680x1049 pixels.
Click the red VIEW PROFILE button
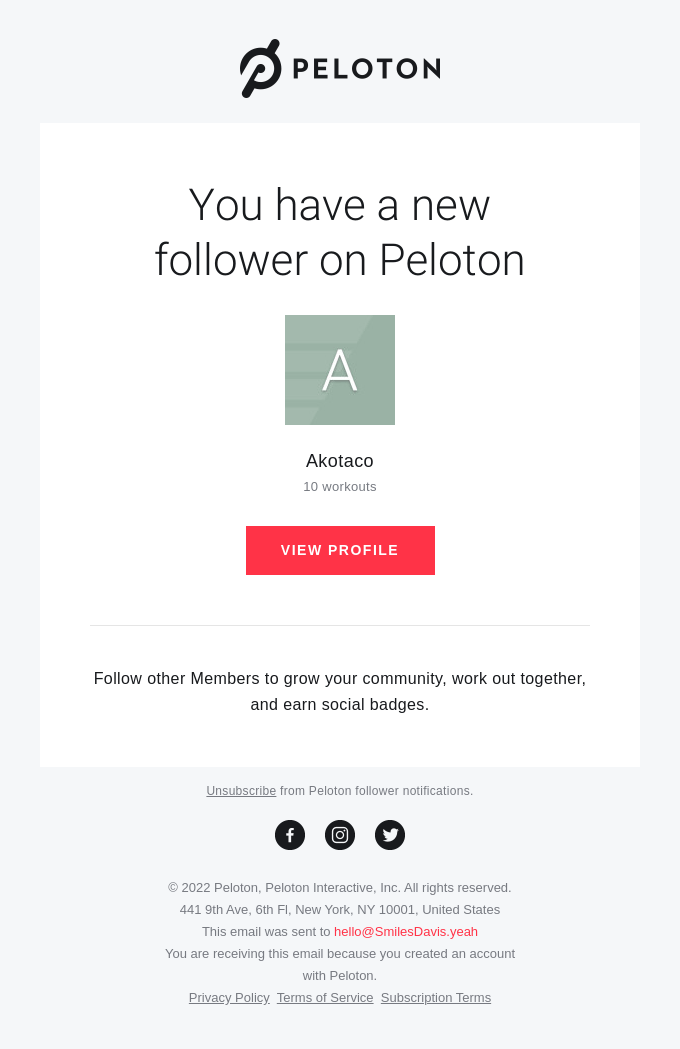[340, 551]
